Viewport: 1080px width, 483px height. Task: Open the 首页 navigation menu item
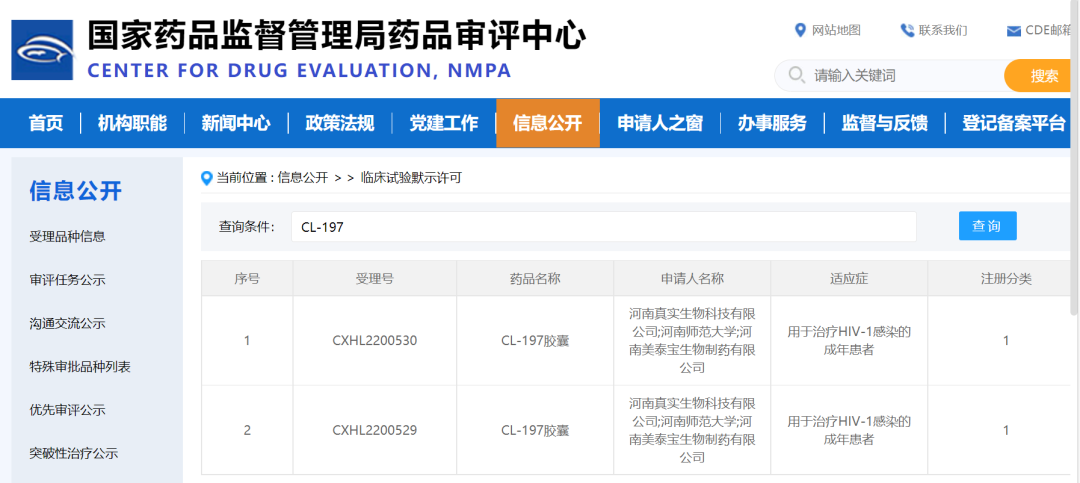click(46, 123)
